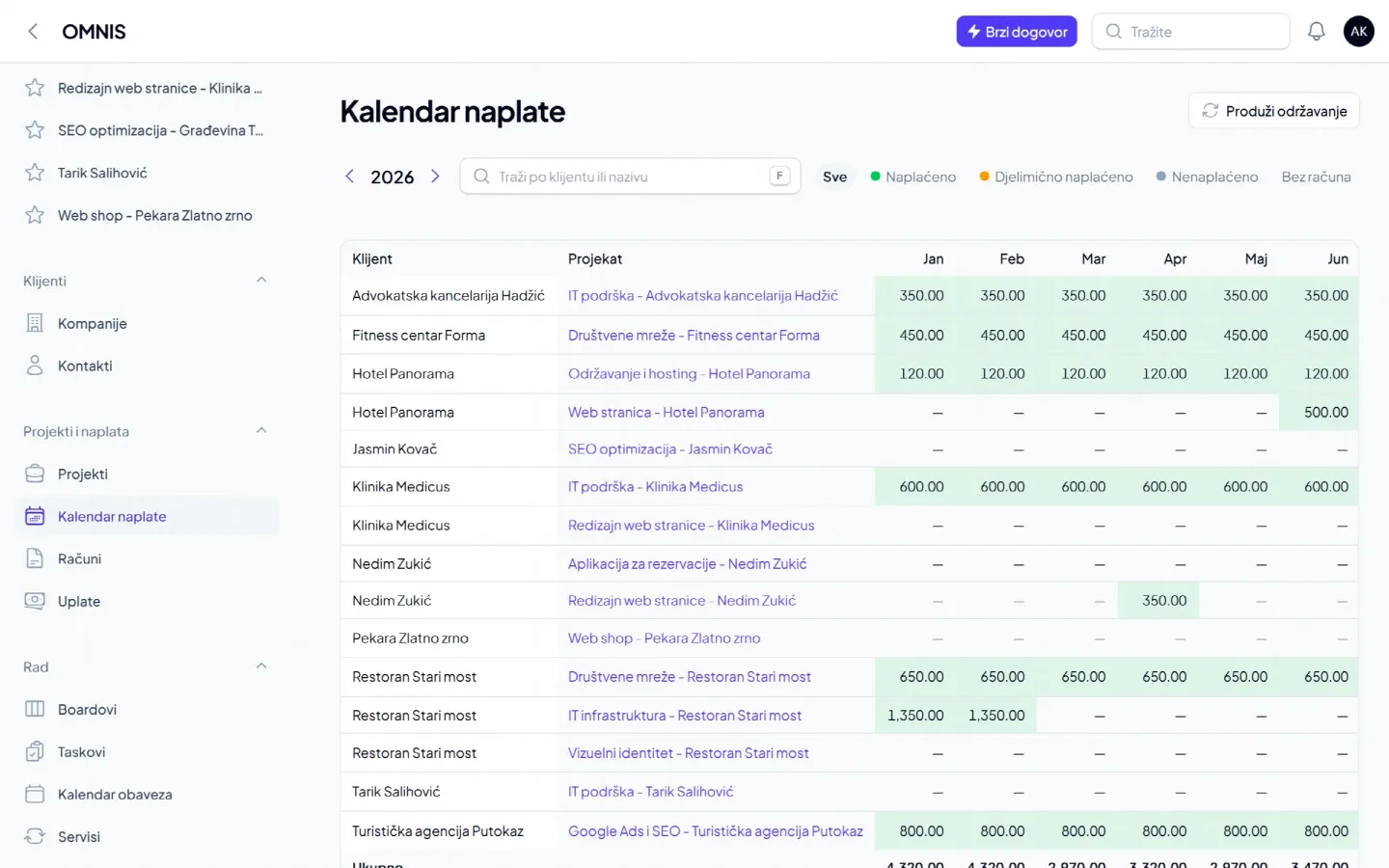The image size is (1389, 868).
Task: Open the AK user avatar menu
Action: 1358,32
